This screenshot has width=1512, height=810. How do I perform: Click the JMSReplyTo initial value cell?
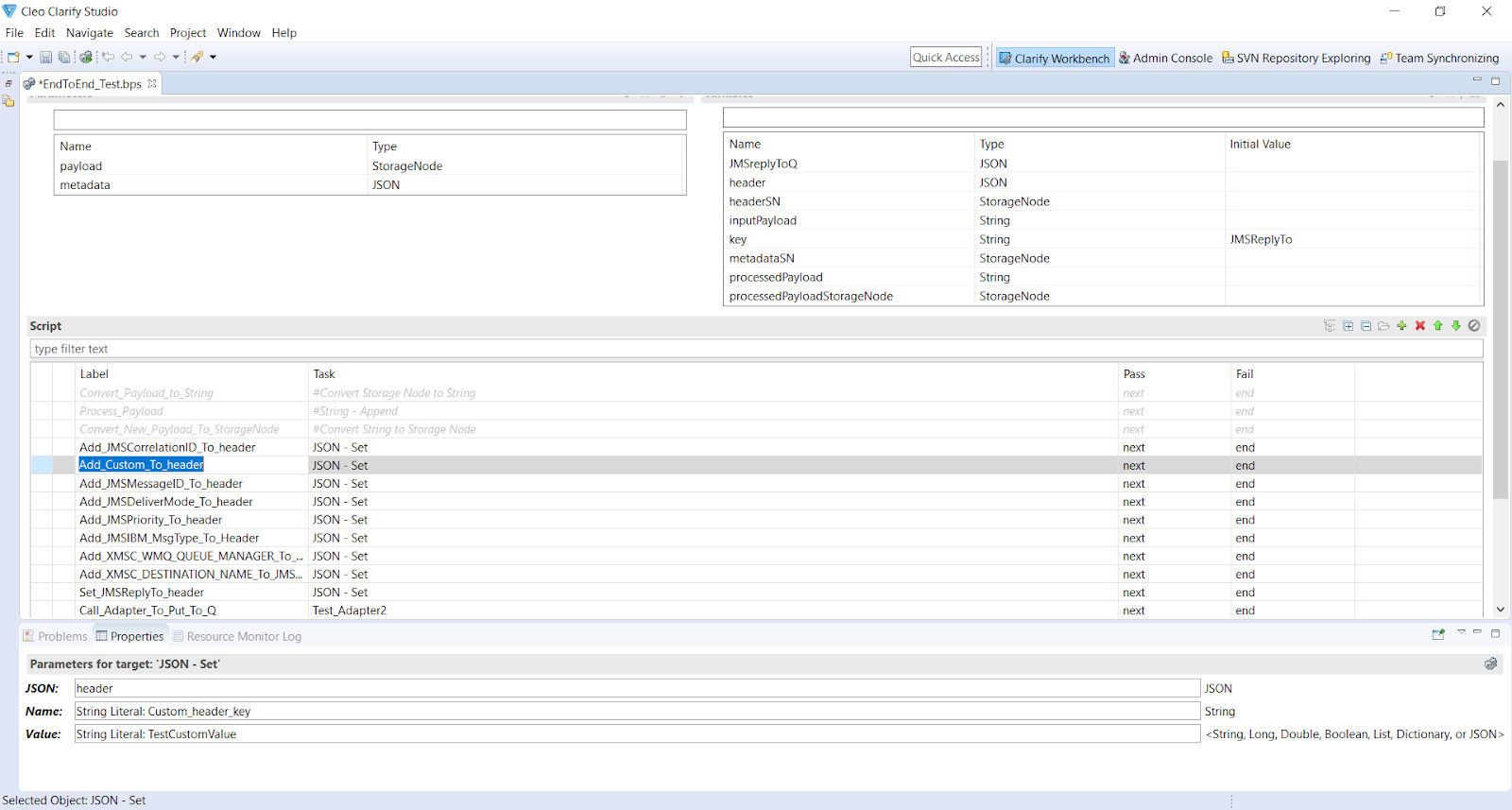click(1352, 239)
